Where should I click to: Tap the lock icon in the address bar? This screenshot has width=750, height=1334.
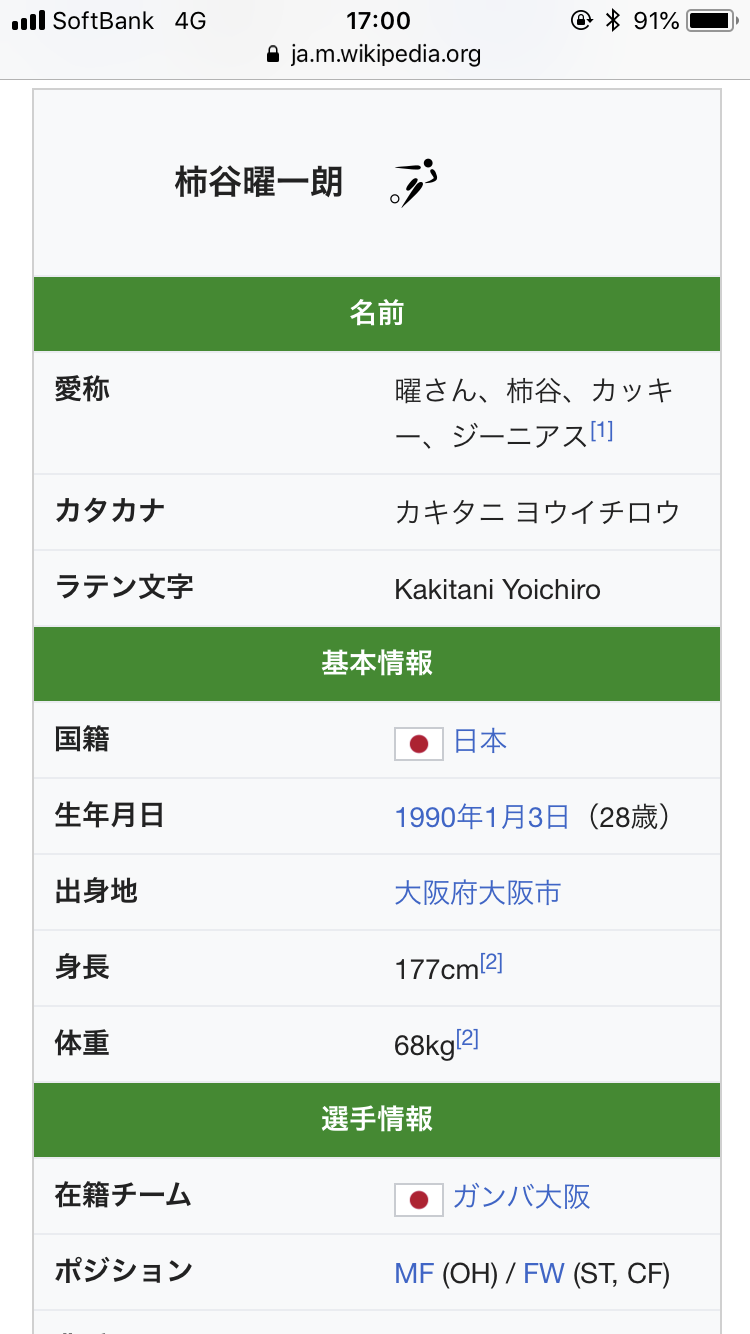274,54
